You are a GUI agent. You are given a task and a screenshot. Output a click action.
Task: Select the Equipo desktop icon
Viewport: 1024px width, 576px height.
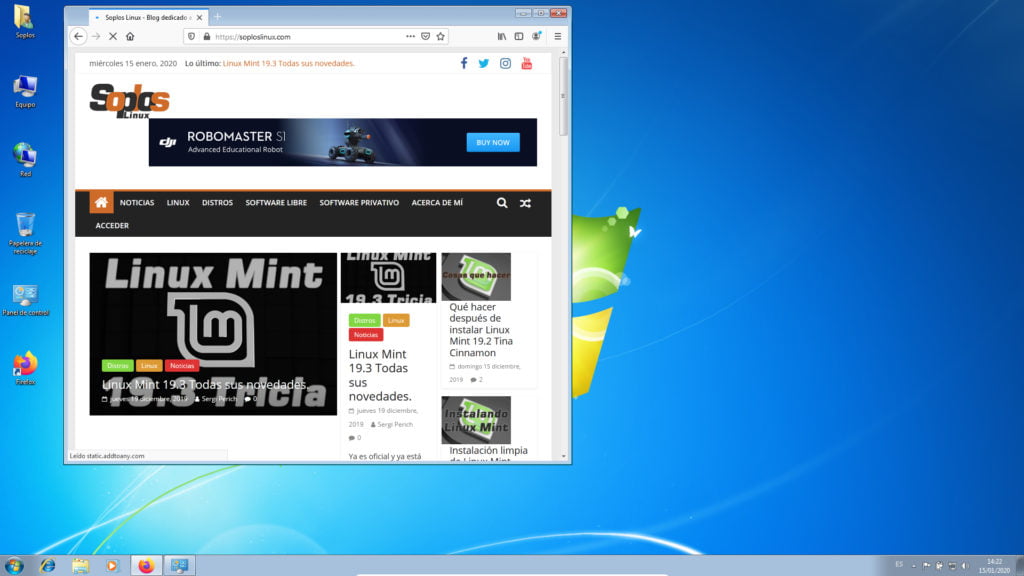(25, 91)
